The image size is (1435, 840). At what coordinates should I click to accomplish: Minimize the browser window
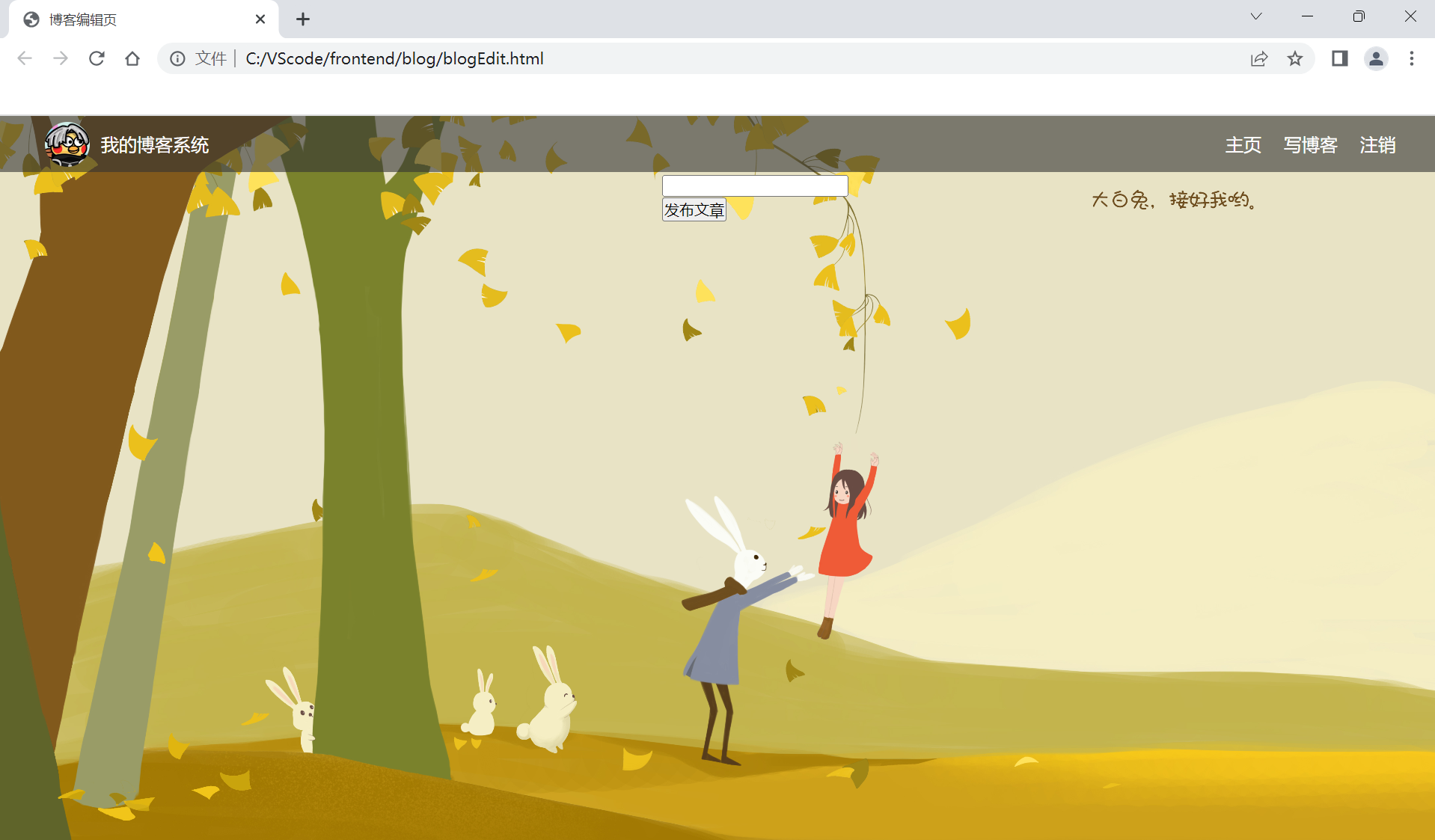point(1308,16)
